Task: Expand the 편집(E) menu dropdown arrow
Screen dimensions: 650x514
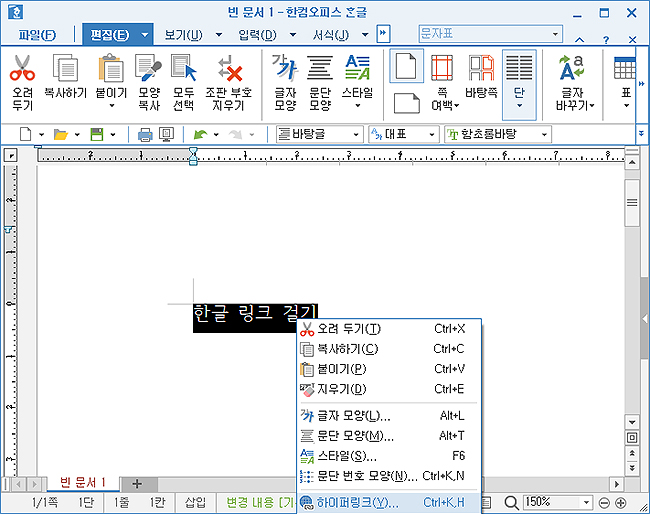Action: (145, 35)
